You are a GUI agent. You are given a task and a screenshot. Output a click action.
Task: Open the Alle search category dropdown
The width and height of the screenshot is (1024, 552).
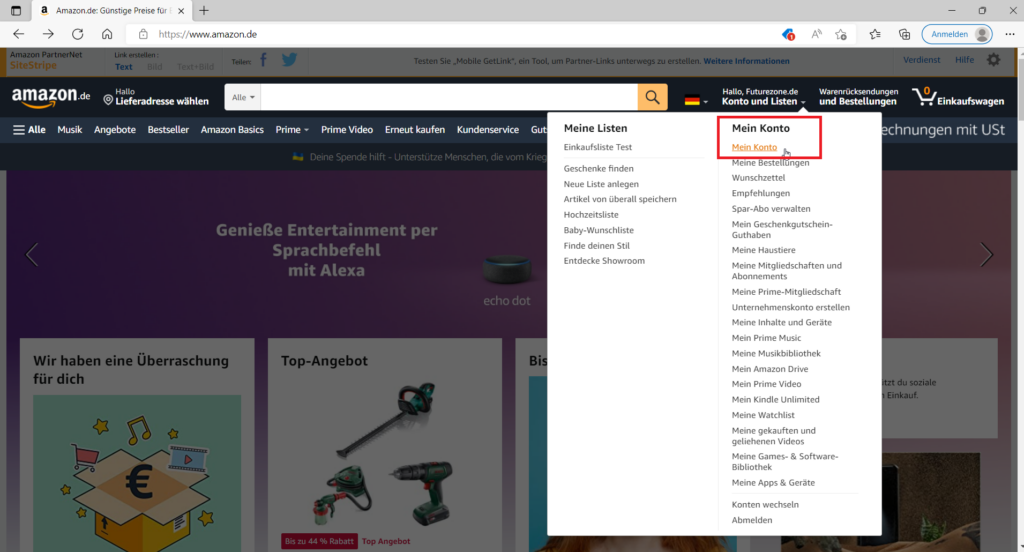point(243,97)
